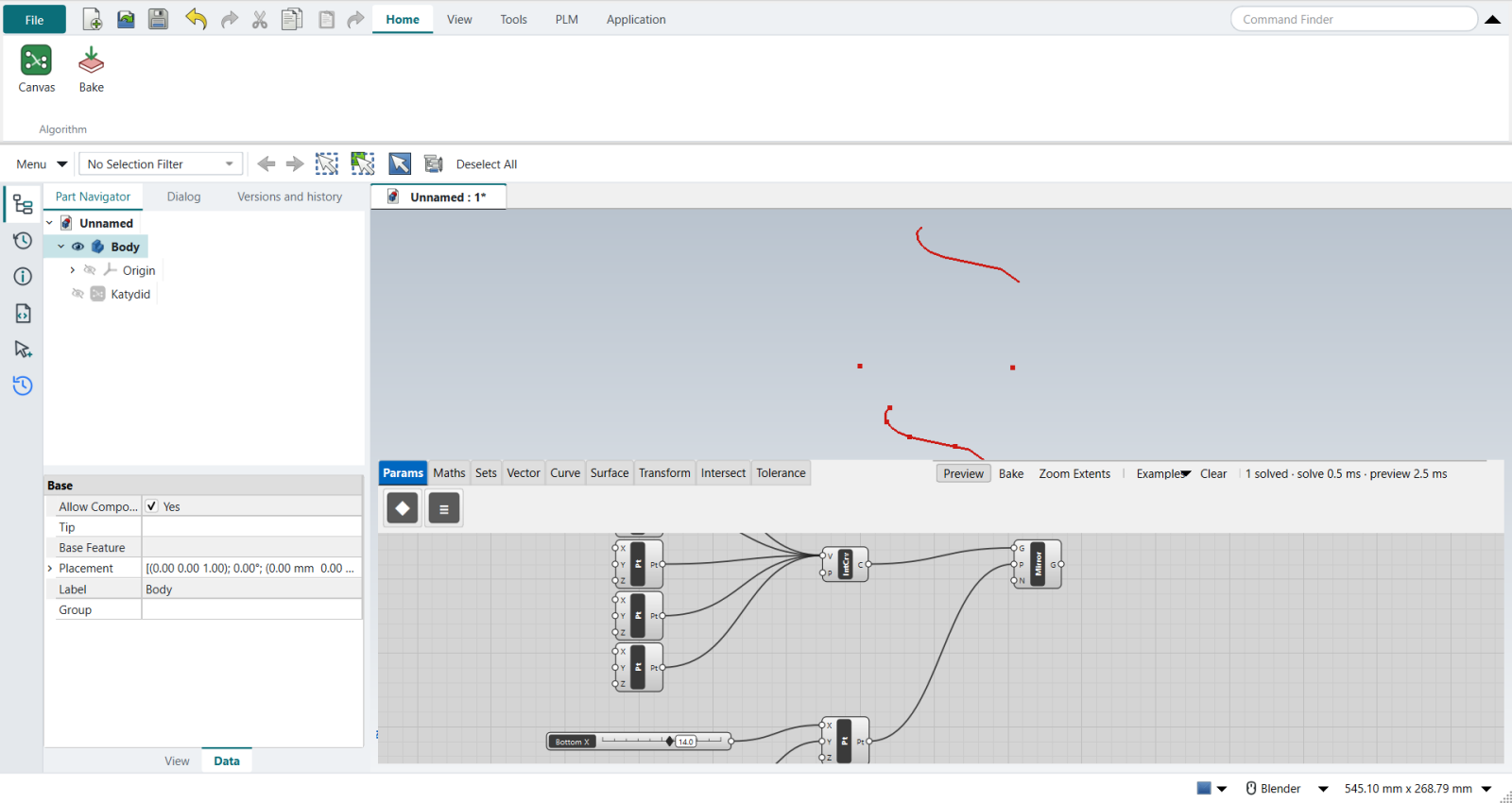1512x803 pixels.
Task: Toggle visibility eye of Body
Action: coord(78,247)
